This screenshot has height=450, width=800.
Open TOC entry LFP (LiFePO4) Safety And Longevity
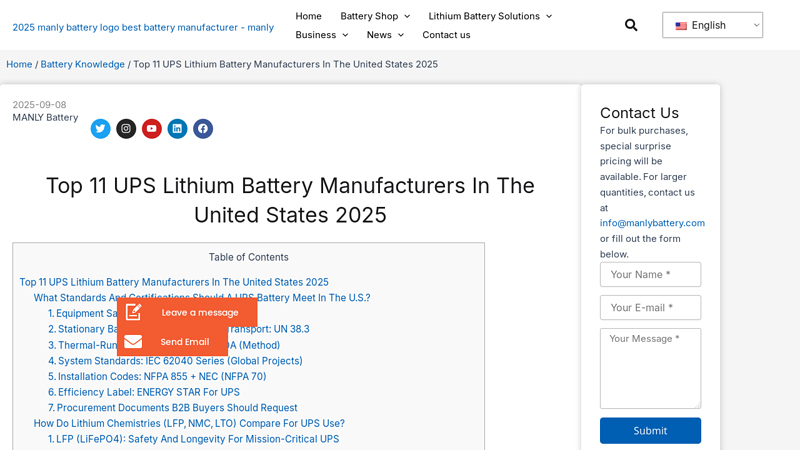tap(193, 439)
